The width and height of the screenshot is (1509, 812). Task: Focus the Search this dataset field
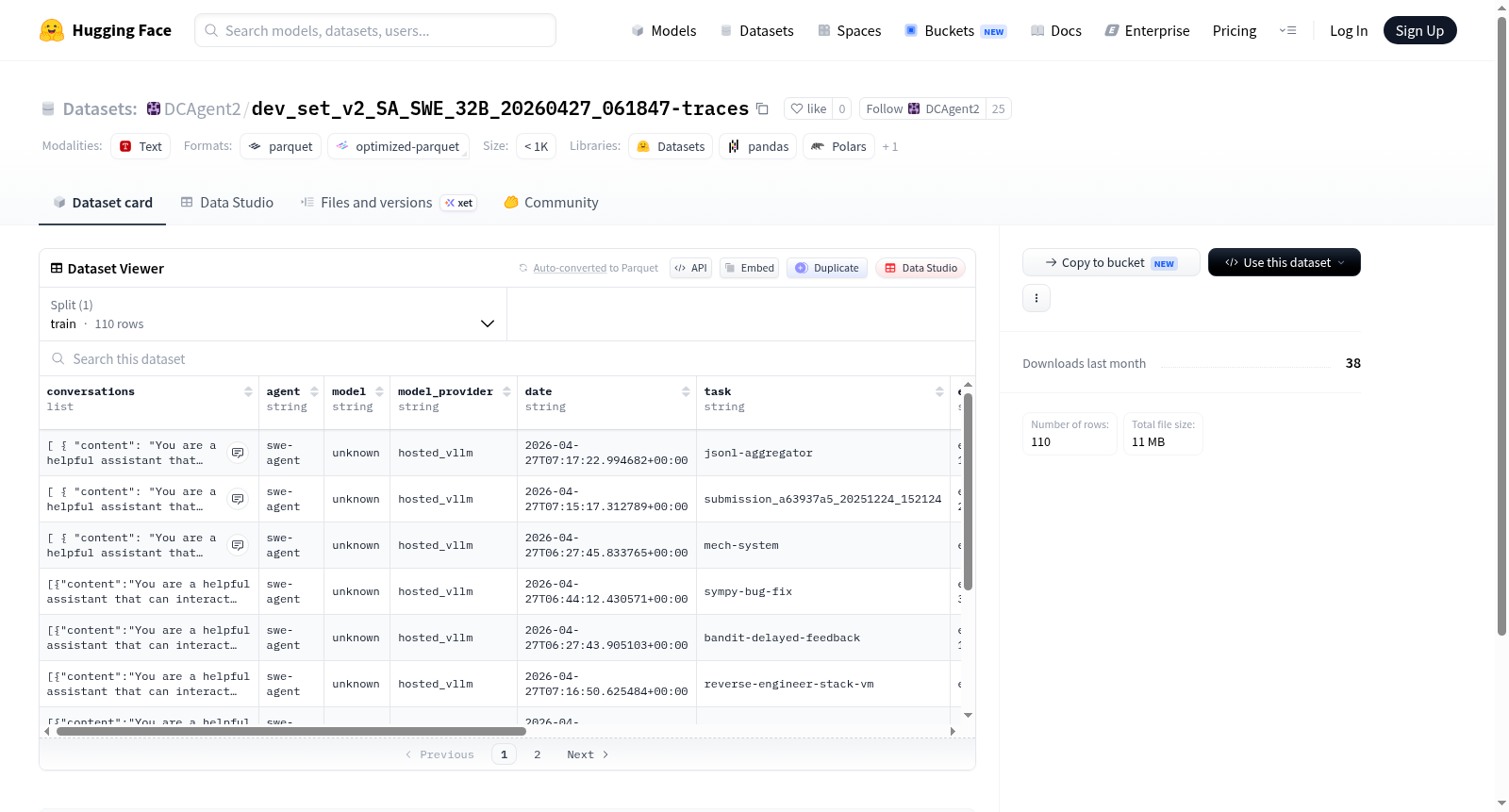click(x=507, y=358)
